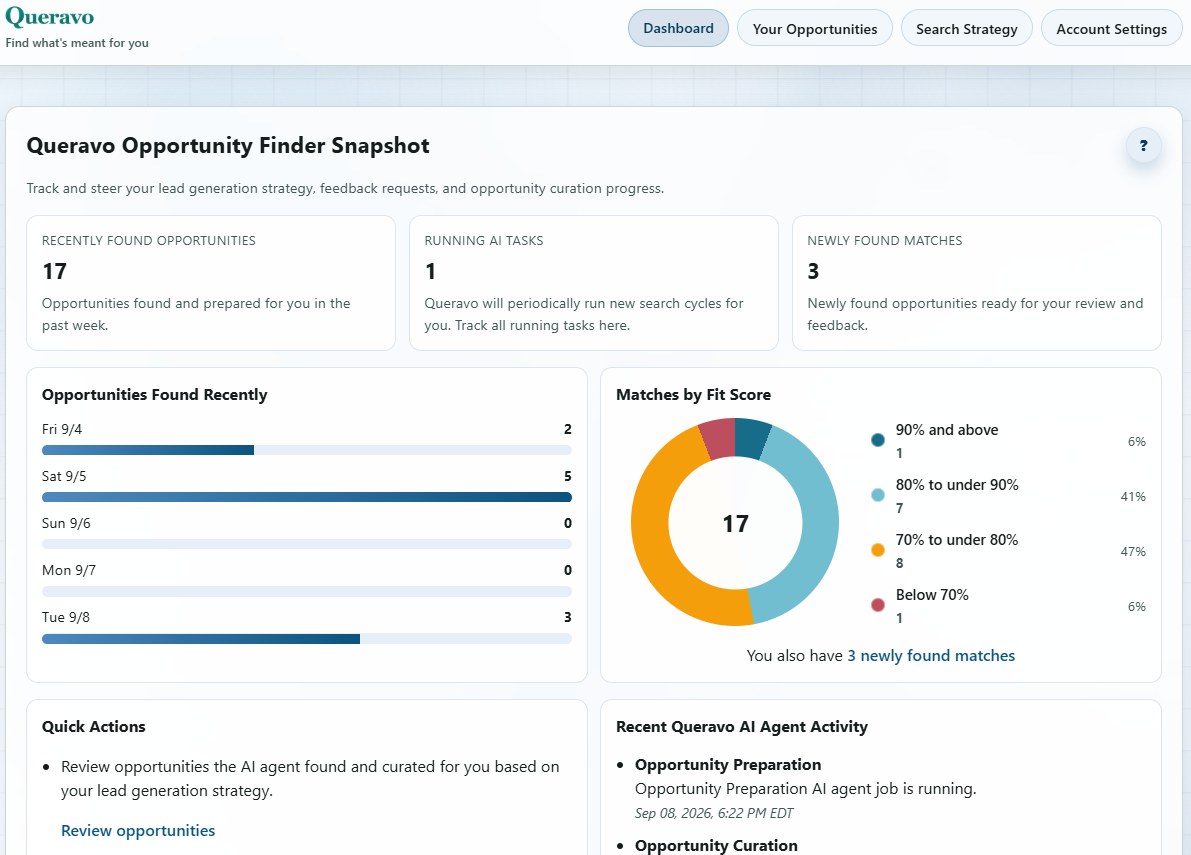1191x855 pixels.
Task: Click the 'Opportunities Found Recently' heading
Action: point(155,395)
